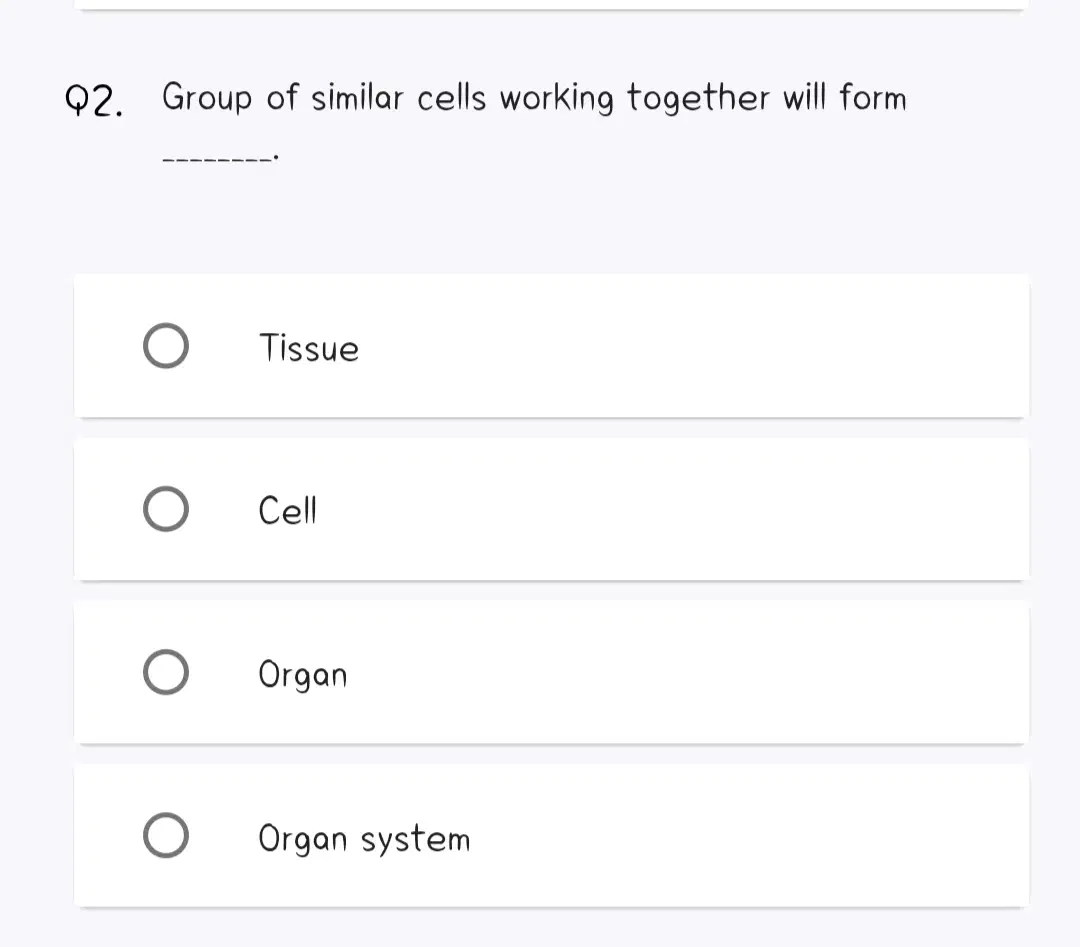Tap empty area of Tissue option card
This screenshot has width=1080, height=947.
pyautogui.click(x=689, y=346)
